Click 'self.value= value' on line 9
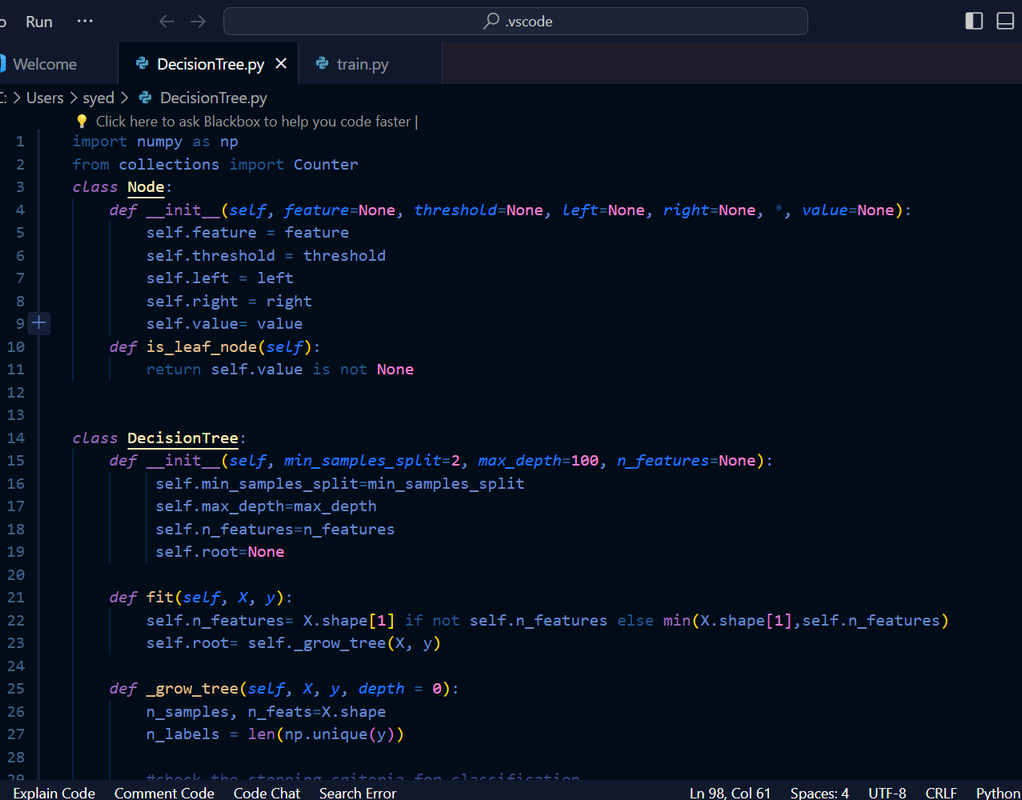Image resolution: width=1022 pixels, height=800 pixels. pyautogui.click(x=224, y=324)
